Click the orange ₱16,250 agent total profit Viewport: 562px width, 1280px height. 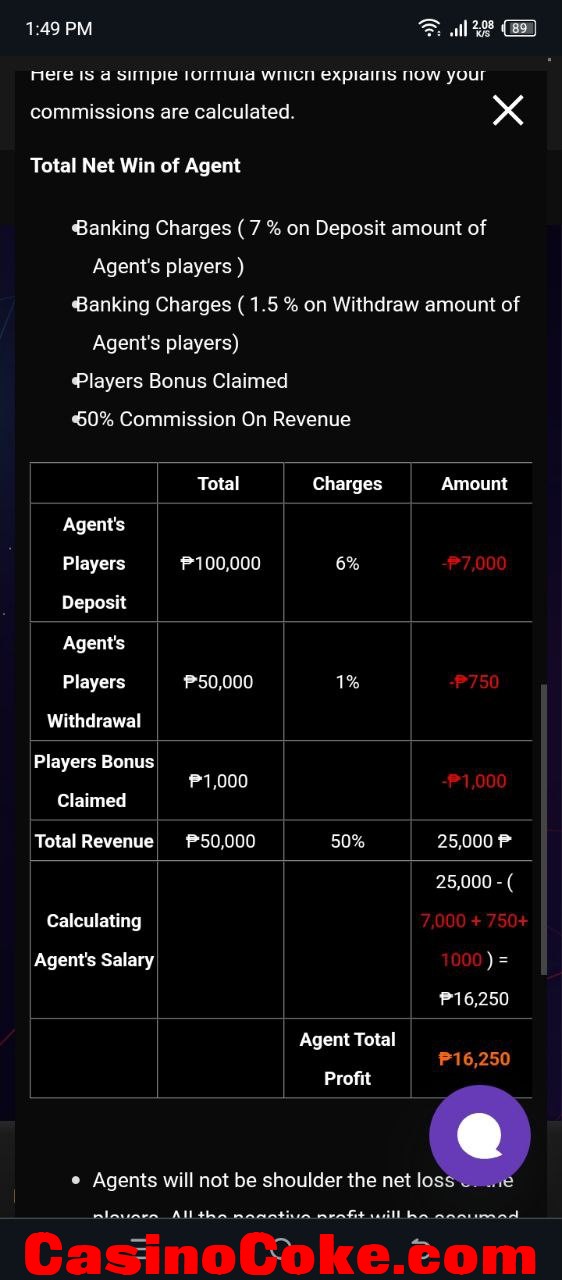[x=474, y=1059]
